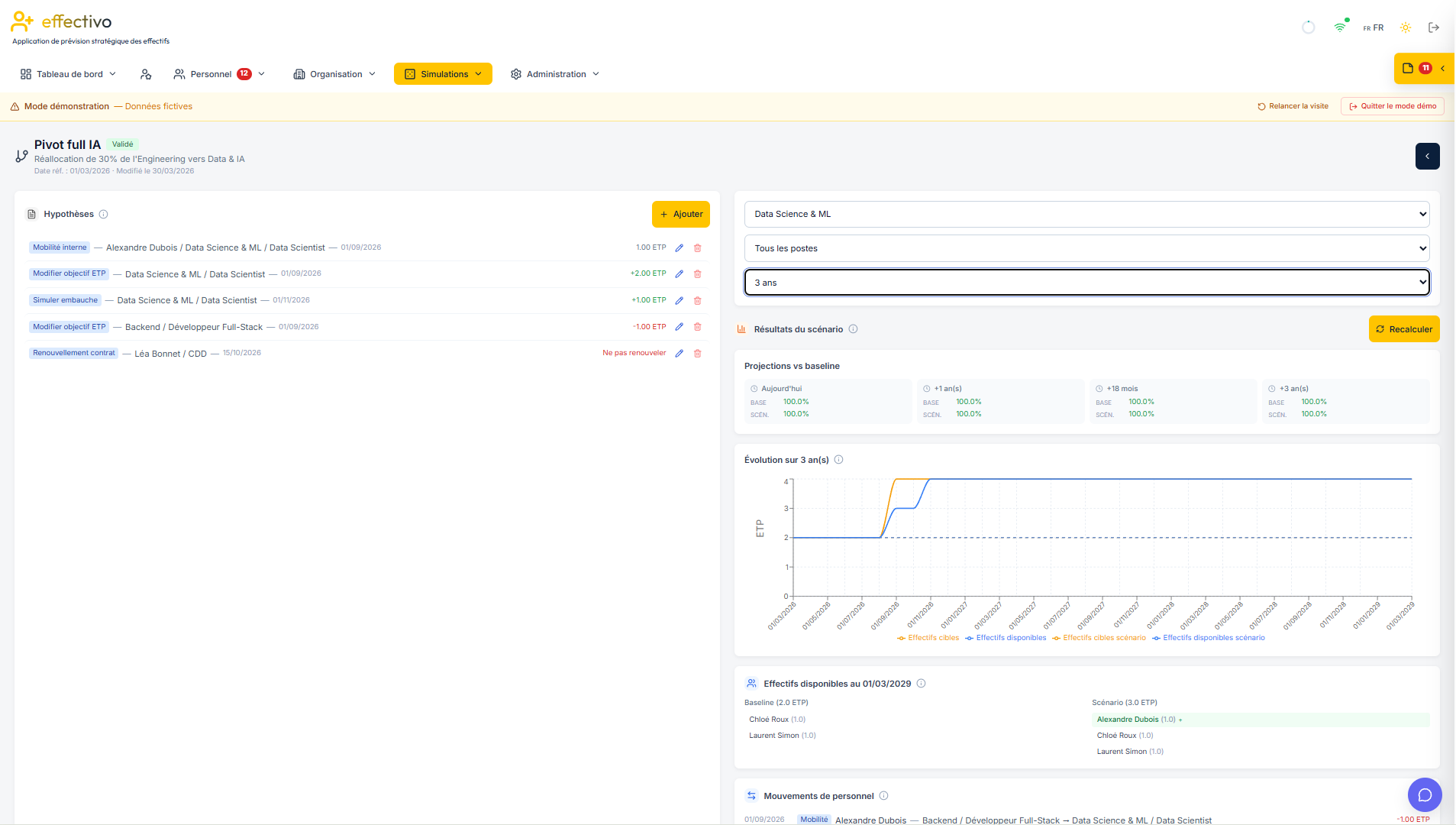The image size is (1456, 825).
Task: Open the chat support bubble
Action: pyautogui.click(x=1425, y=795)
